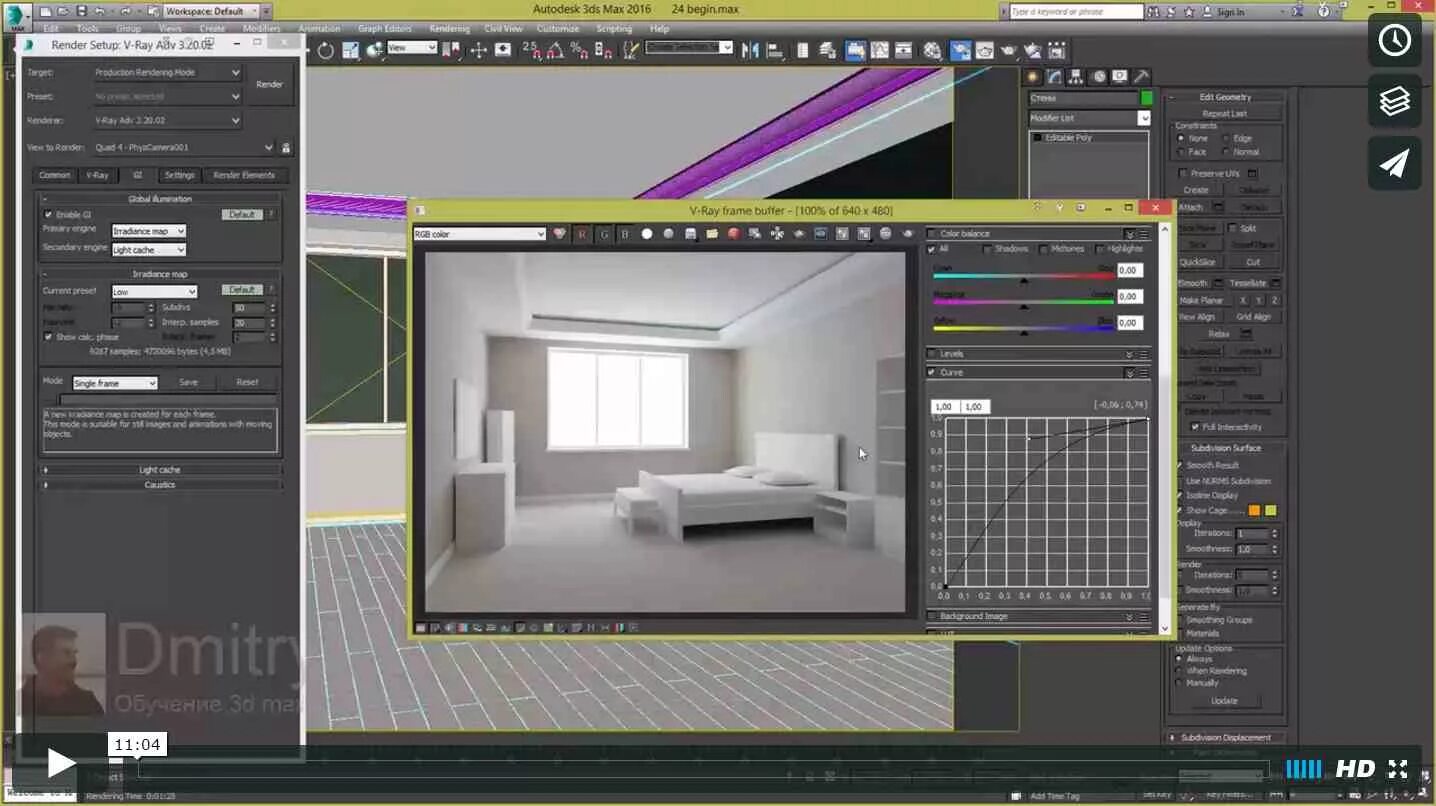Open the Render Elements tab

click(244, 175)
